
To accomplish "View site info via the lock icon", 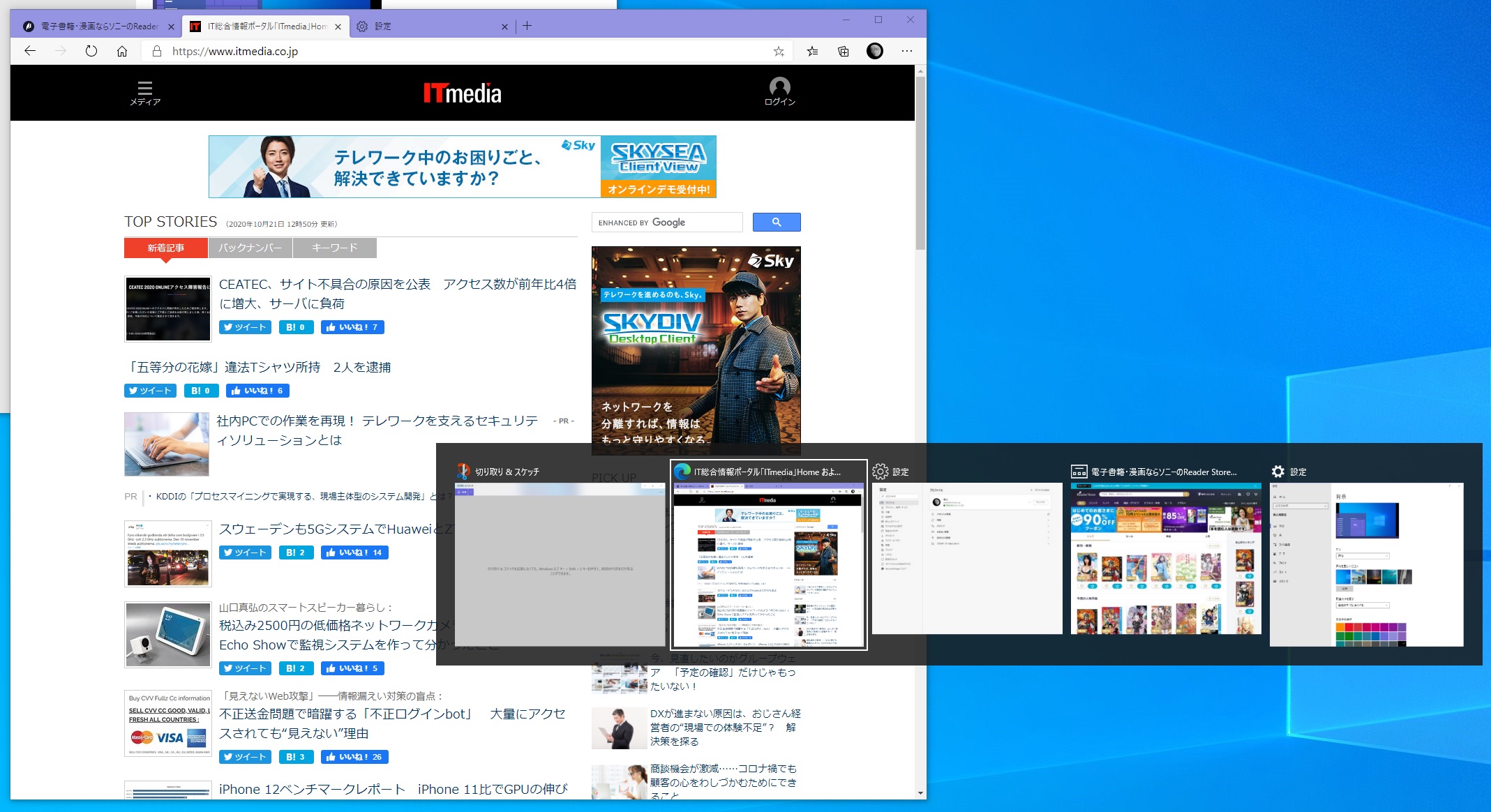I will click(157, 51).
